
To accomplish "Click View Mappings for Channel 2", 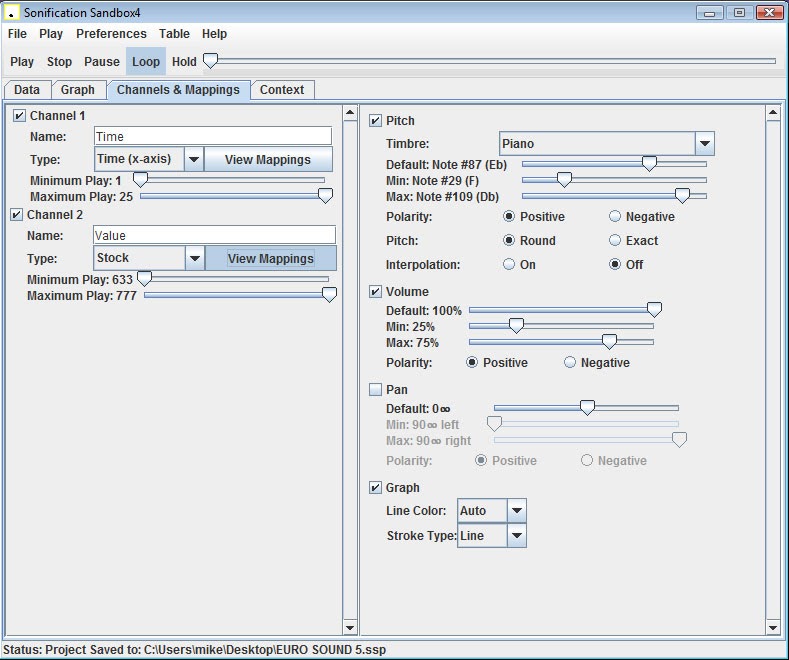I will (x=271, y=258).
